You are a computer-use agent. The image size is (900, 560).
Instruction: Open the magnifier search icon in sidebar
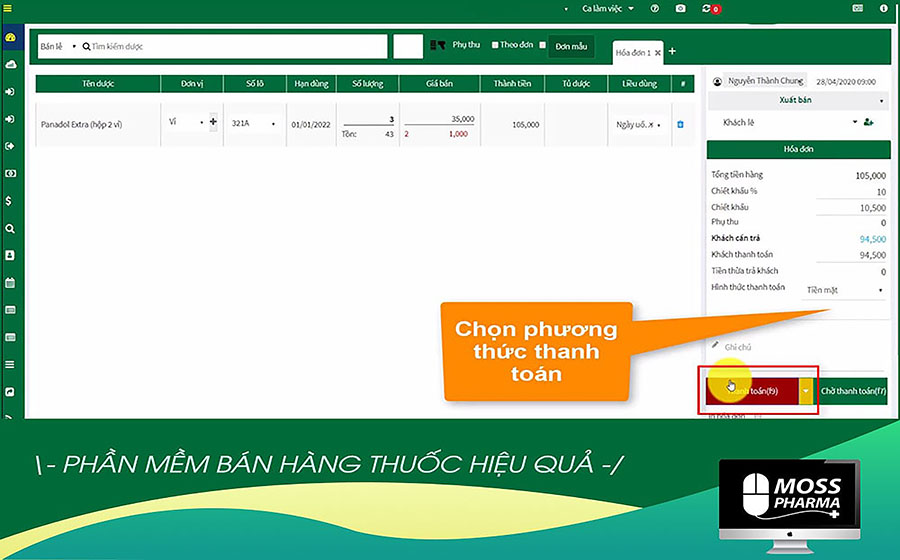10,228
